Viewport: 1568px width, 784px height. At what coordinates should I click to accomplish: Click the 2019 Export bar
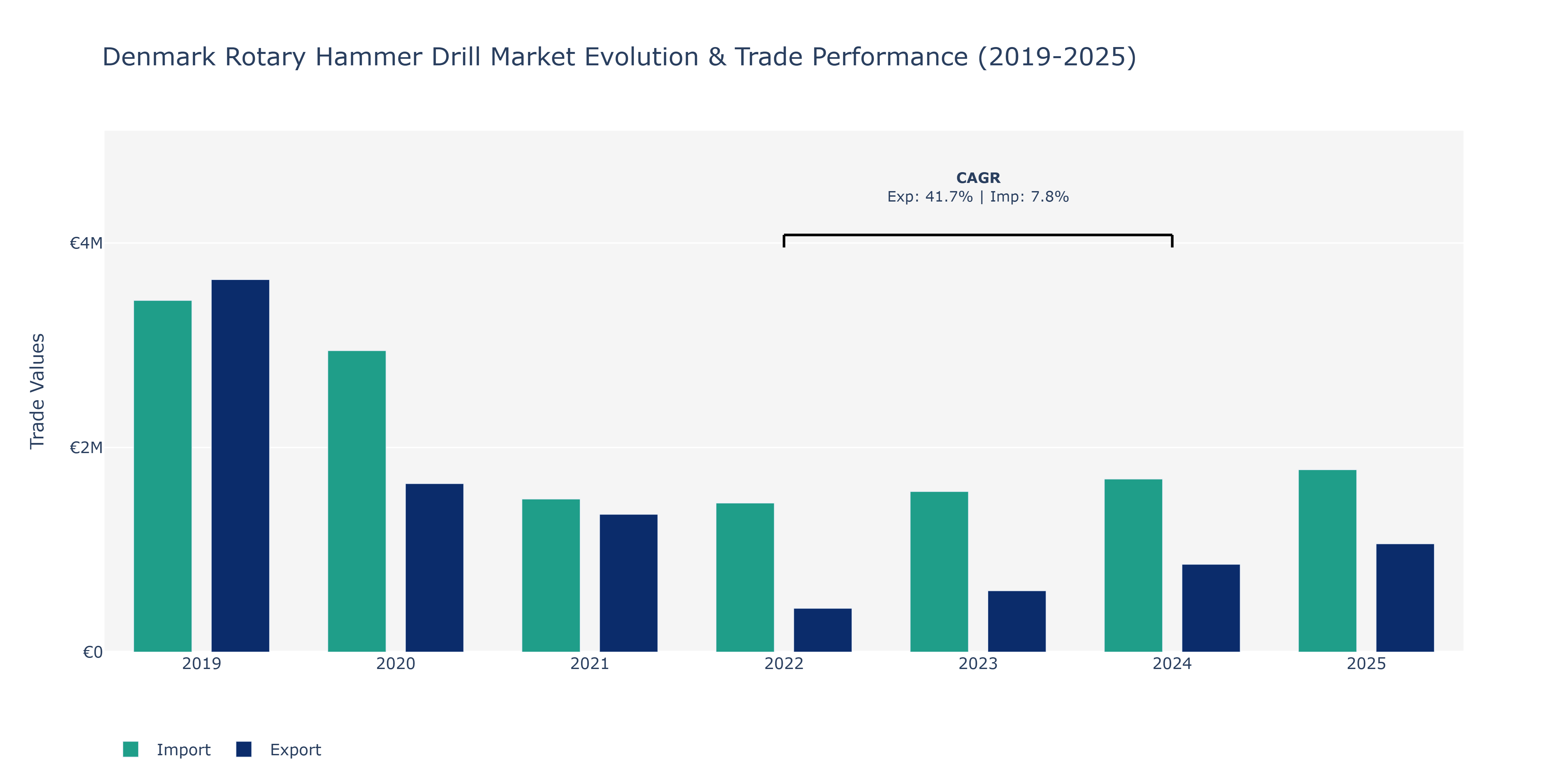pos(240,465)
